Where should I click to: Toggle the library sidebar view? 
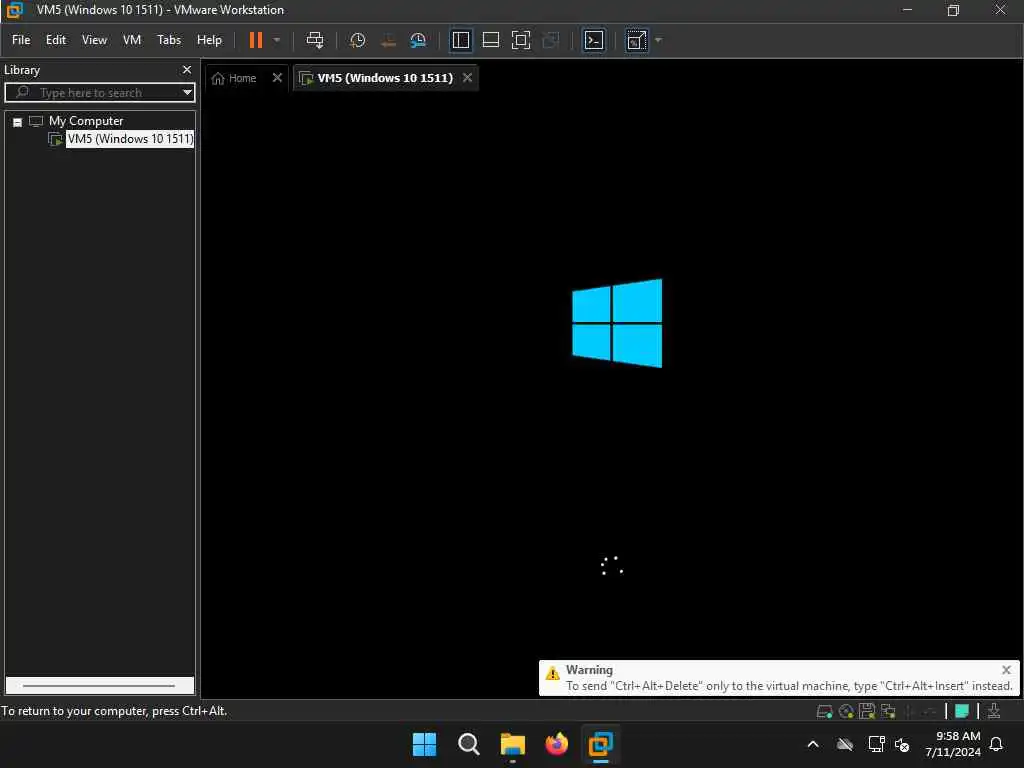tap(461, 40)
